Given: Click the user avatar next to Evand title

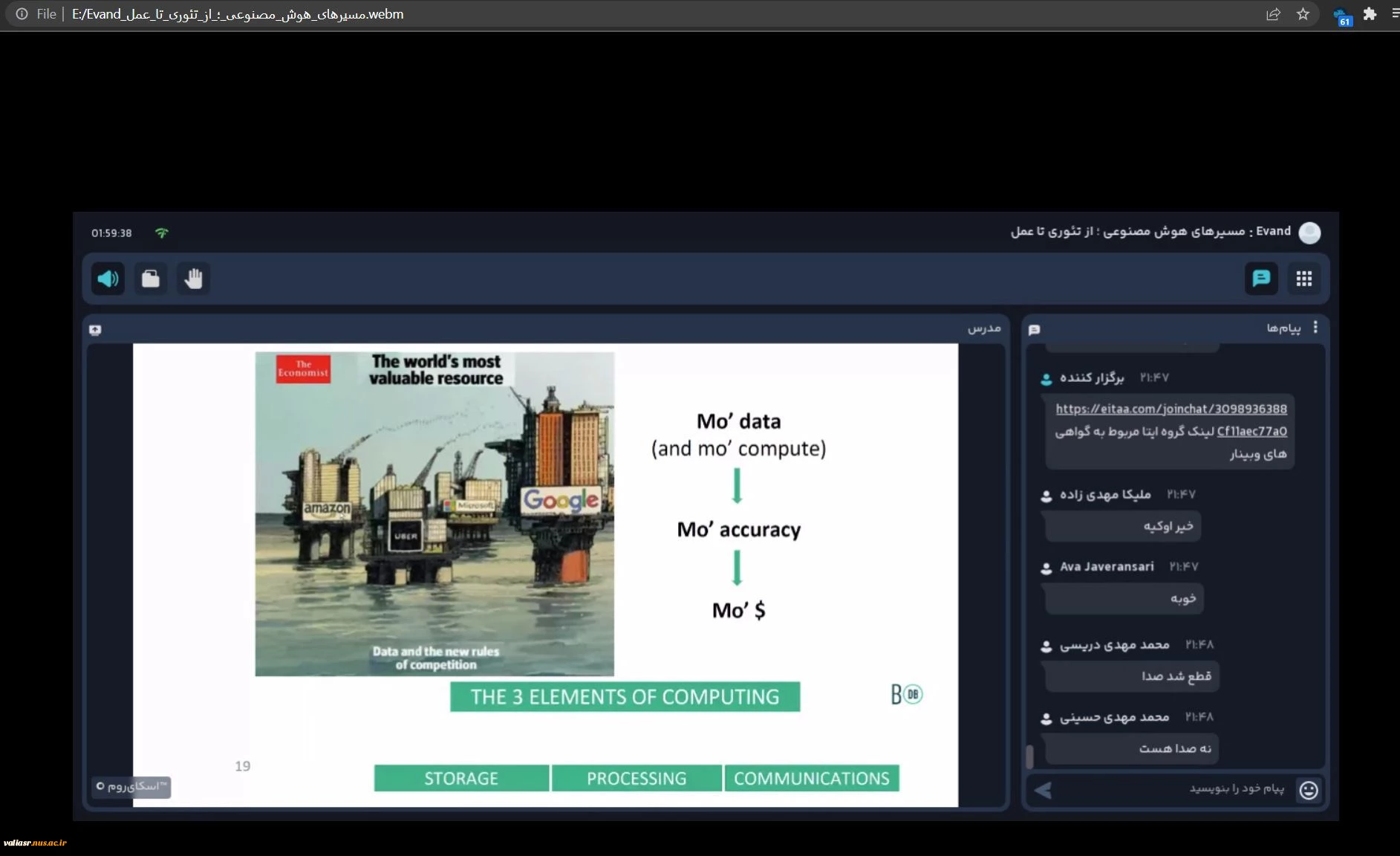Looking at the screenshot, I should point(1309,233).
